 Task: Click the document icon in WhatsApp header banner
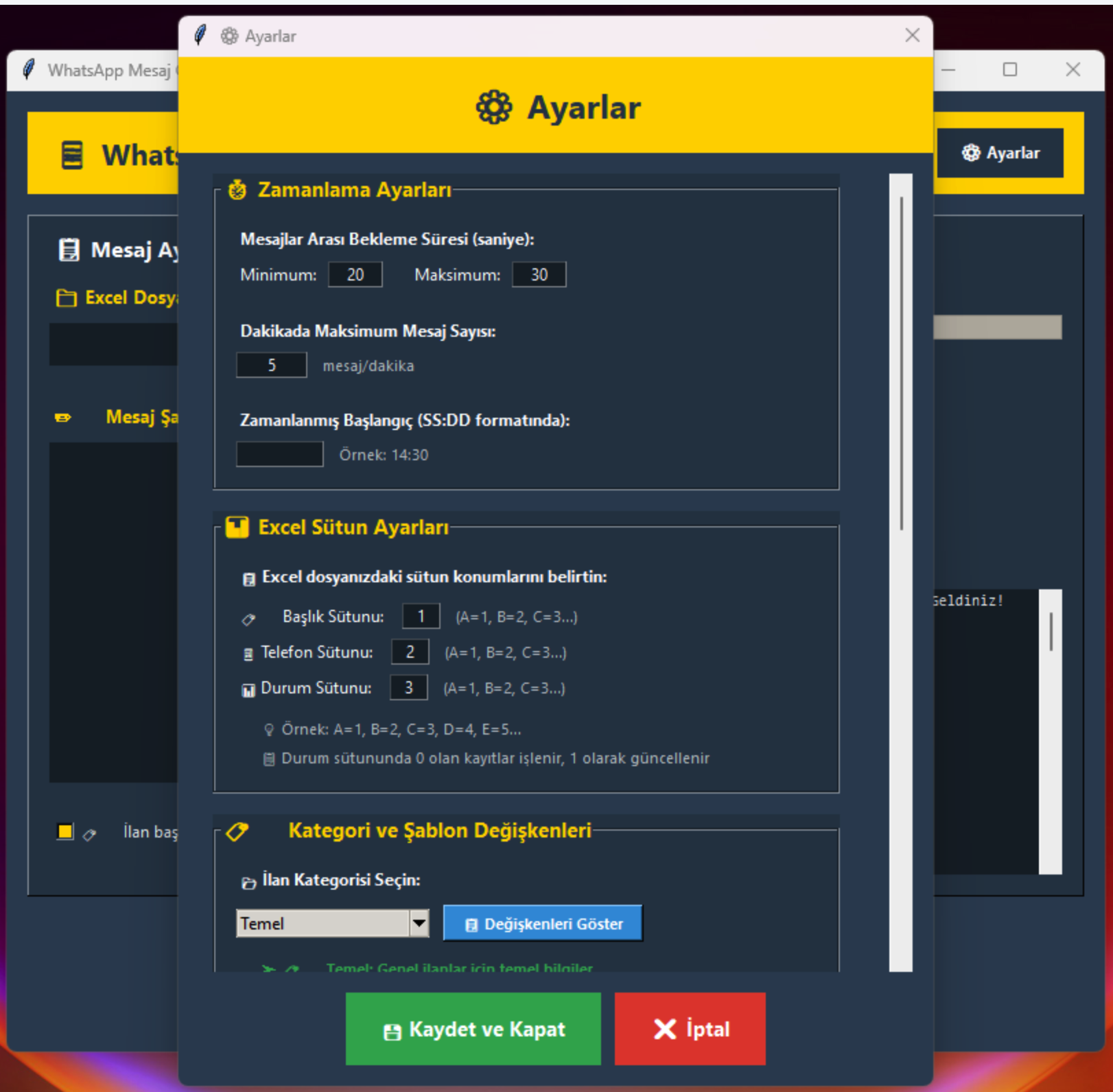72,155
